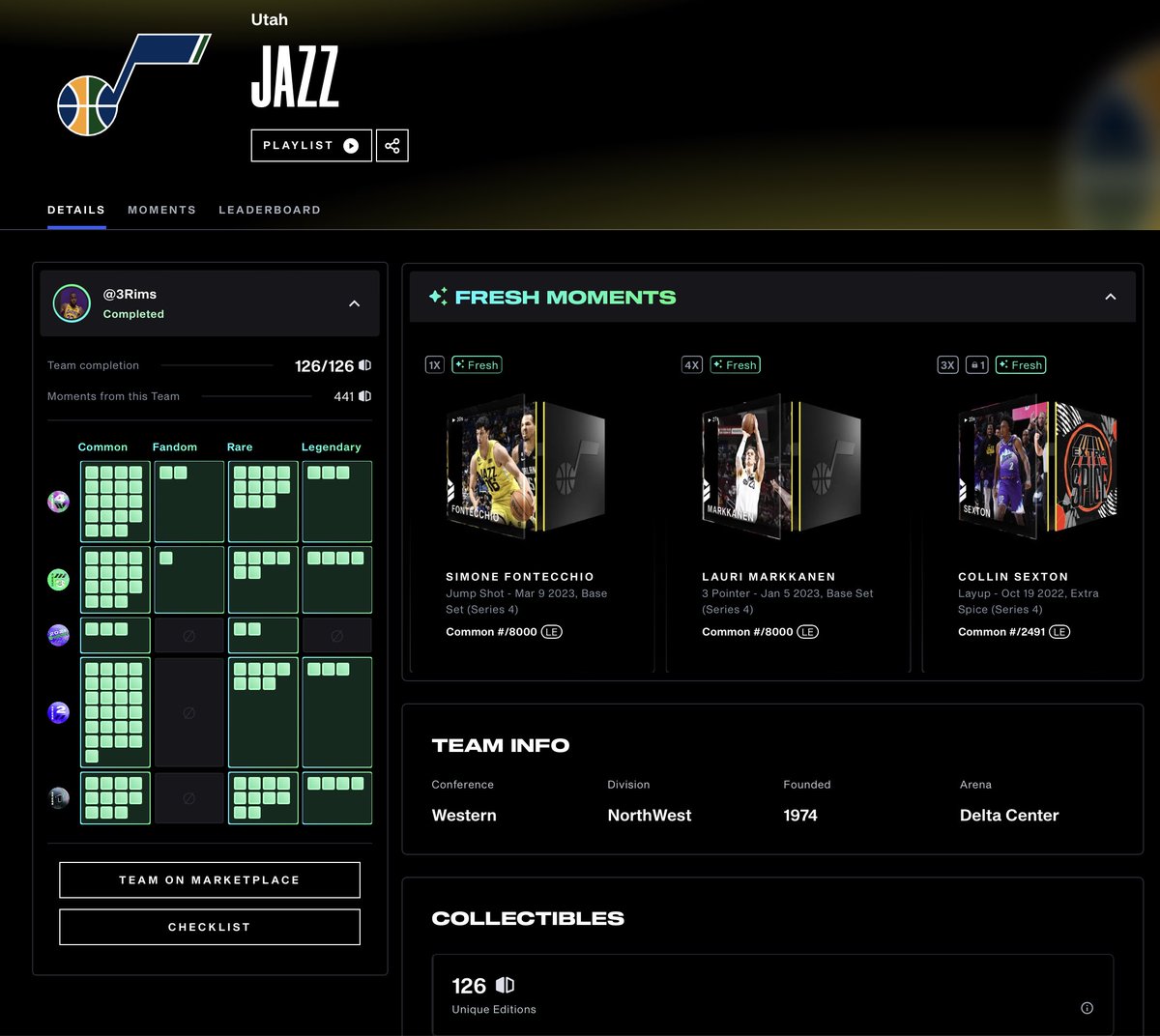The image size is (1160, 1036).
Task: Click the Fresh tag on Markkanen moment
Action: coord(735,365)
